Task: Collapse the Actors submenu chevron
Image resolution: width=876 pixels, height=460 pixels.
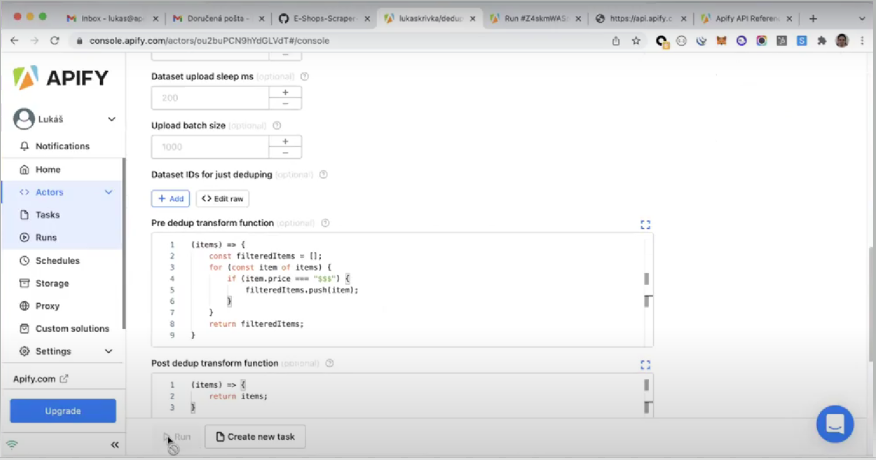Action: tap(108, 192)
